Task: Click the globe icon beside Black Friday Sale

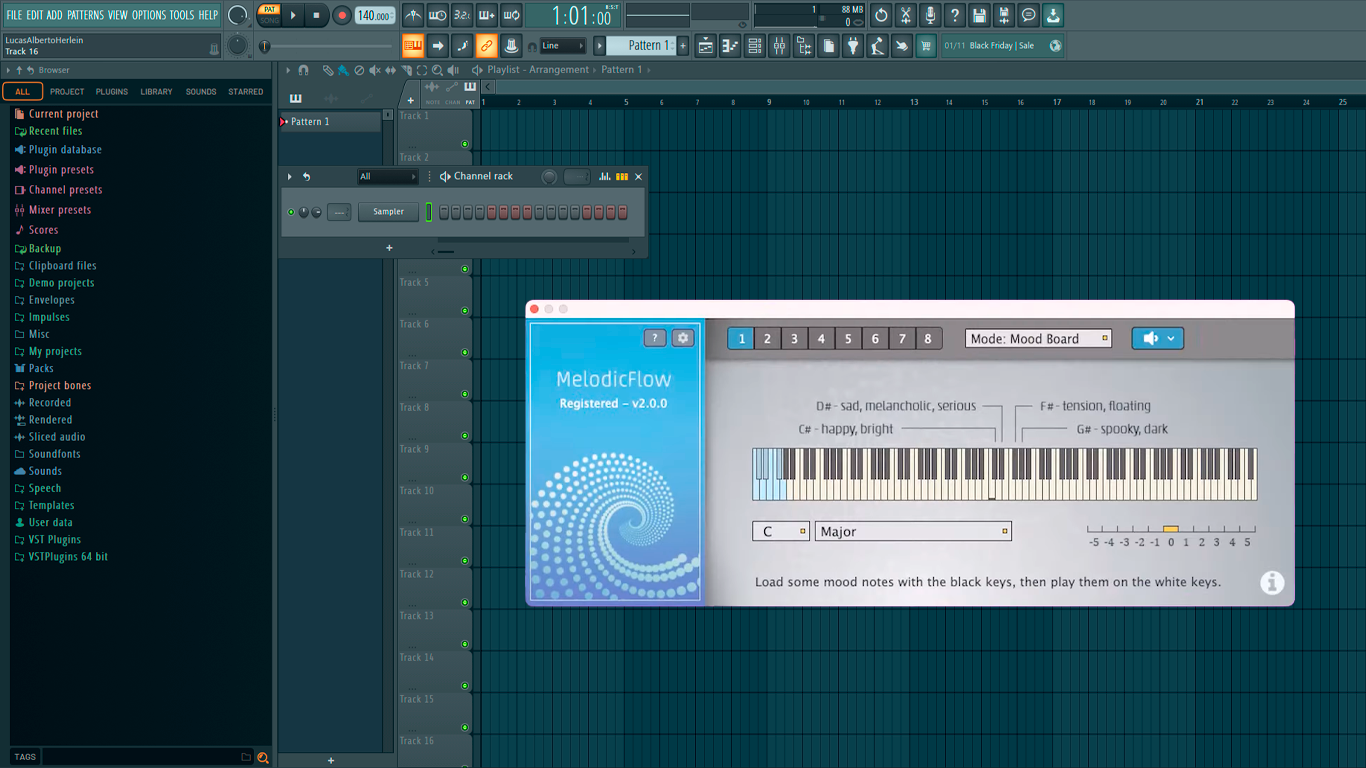Action: 1055,46
